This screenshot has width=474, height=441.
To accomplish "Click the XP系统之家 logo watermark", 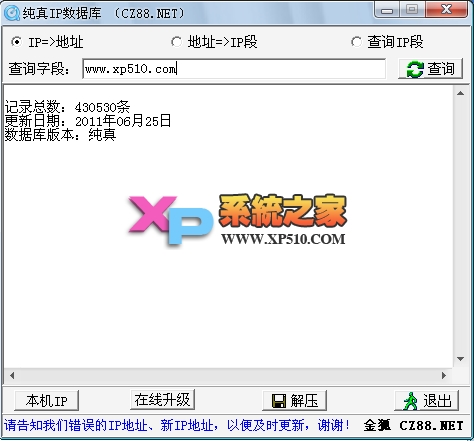I will click(x=237, y=221).
